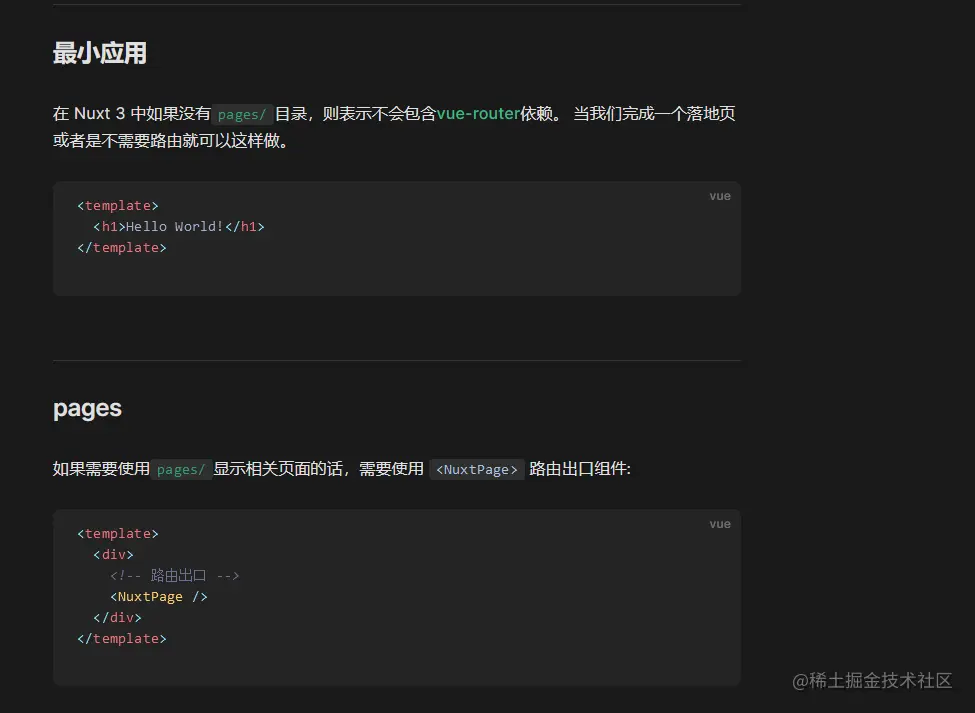This screenshot has width=975, height=713.
Task: Select the <template> opening tag in first code block
Action: [118, 205]
